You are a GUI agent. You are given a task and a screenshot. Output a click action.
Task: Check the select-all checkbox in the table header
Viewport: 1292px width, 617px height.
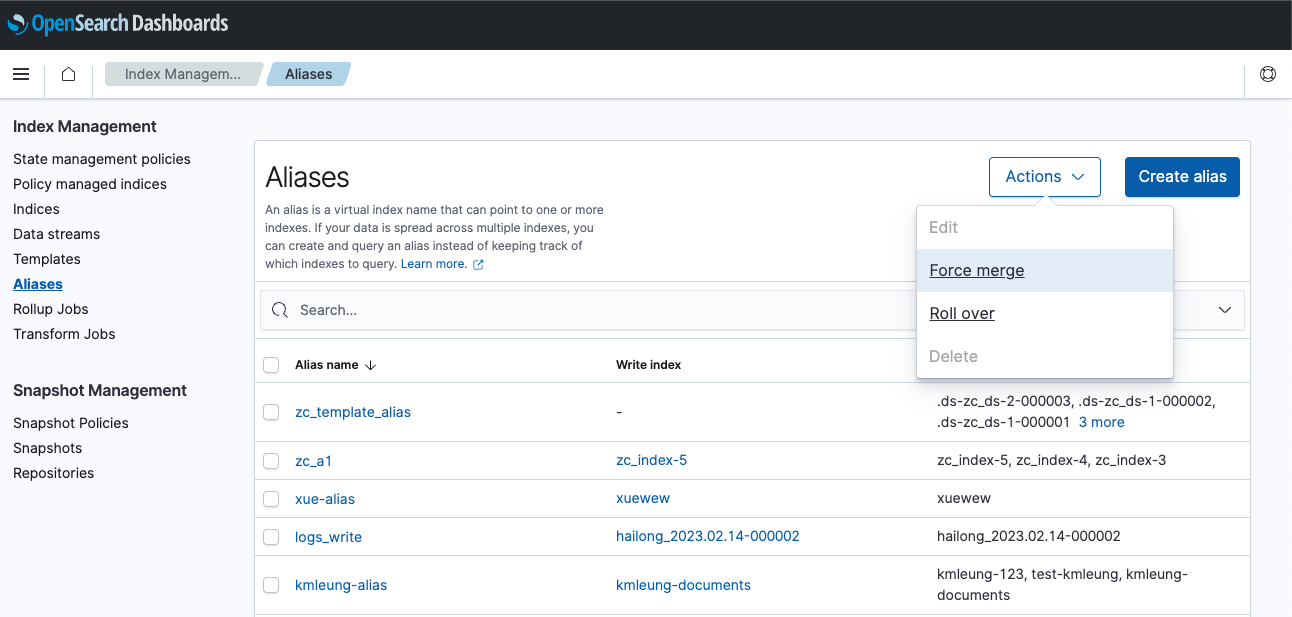pos(271,364)
